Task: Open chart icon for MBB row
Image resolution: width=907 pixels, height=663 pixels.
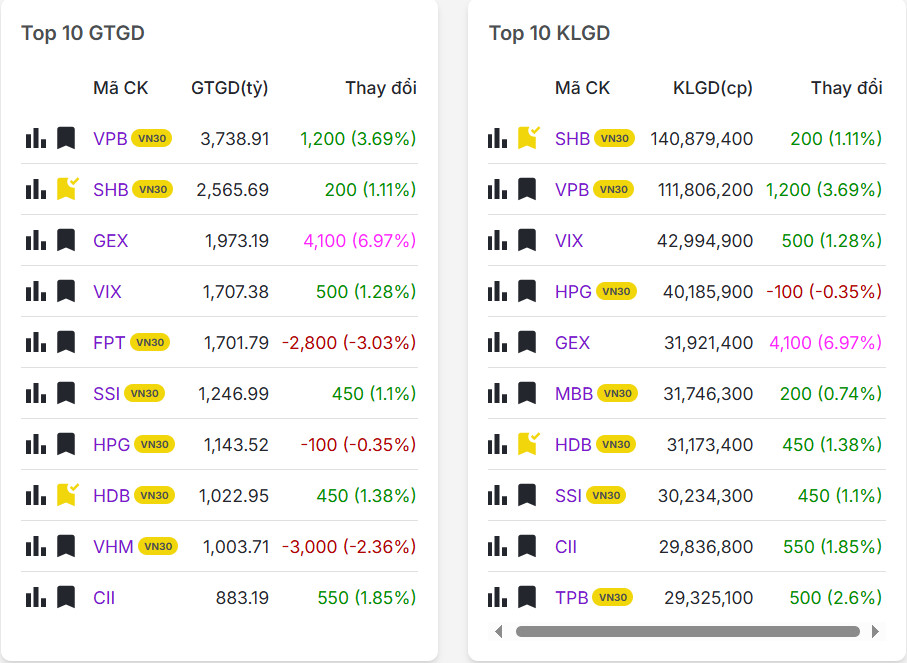Action: click(x=497, y=393)
